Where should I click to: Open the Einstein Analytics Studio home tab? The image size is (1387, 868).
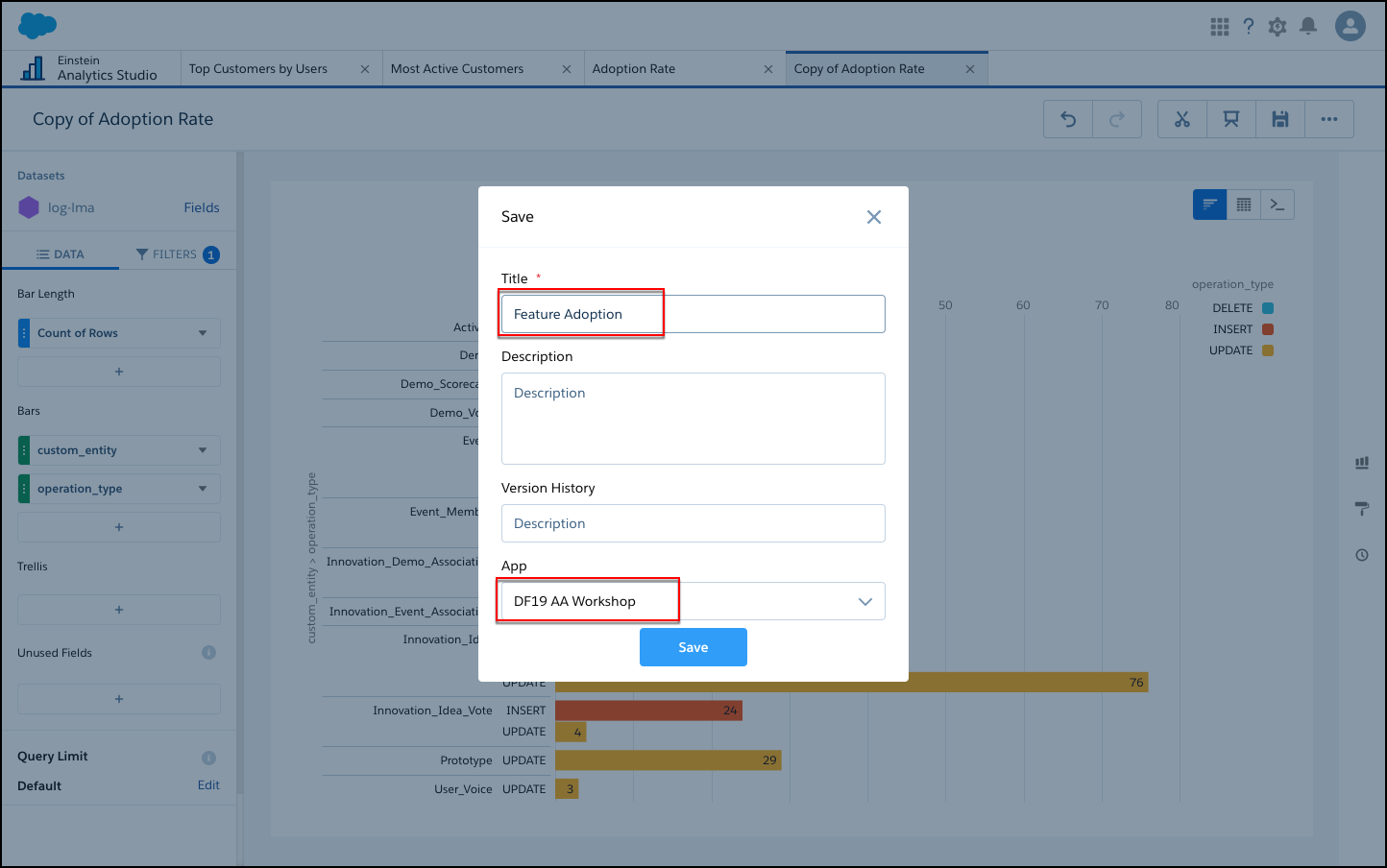click(90, 68)
